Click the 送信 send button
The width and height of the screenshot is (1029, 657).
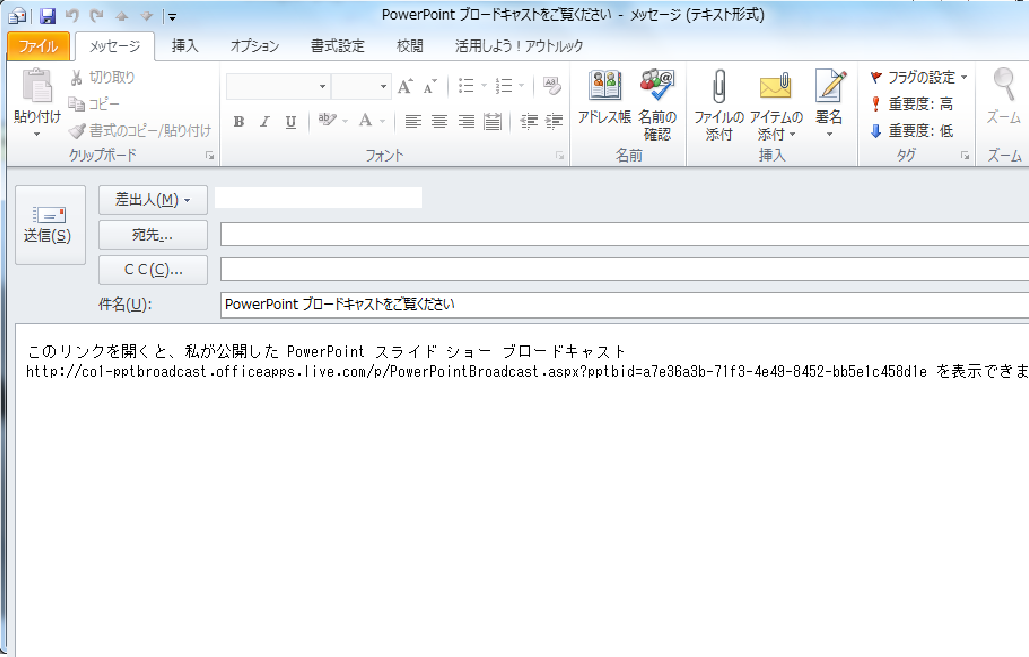51,225
